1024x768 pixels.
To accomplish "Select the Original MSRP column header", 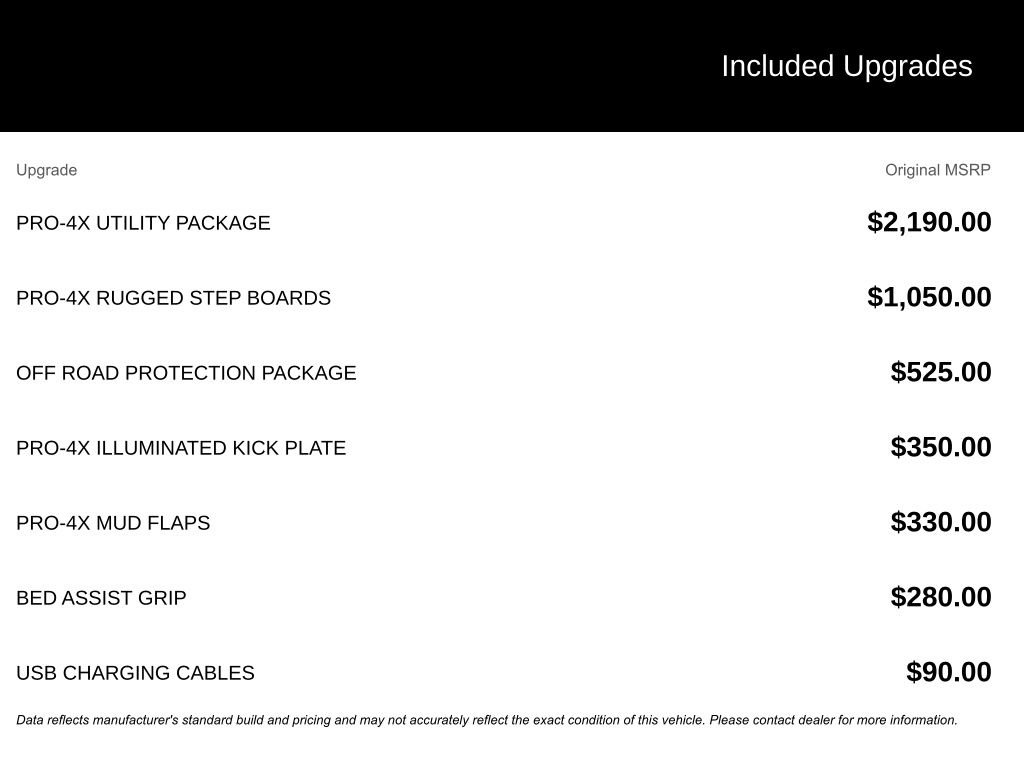I will coord(937,170).
